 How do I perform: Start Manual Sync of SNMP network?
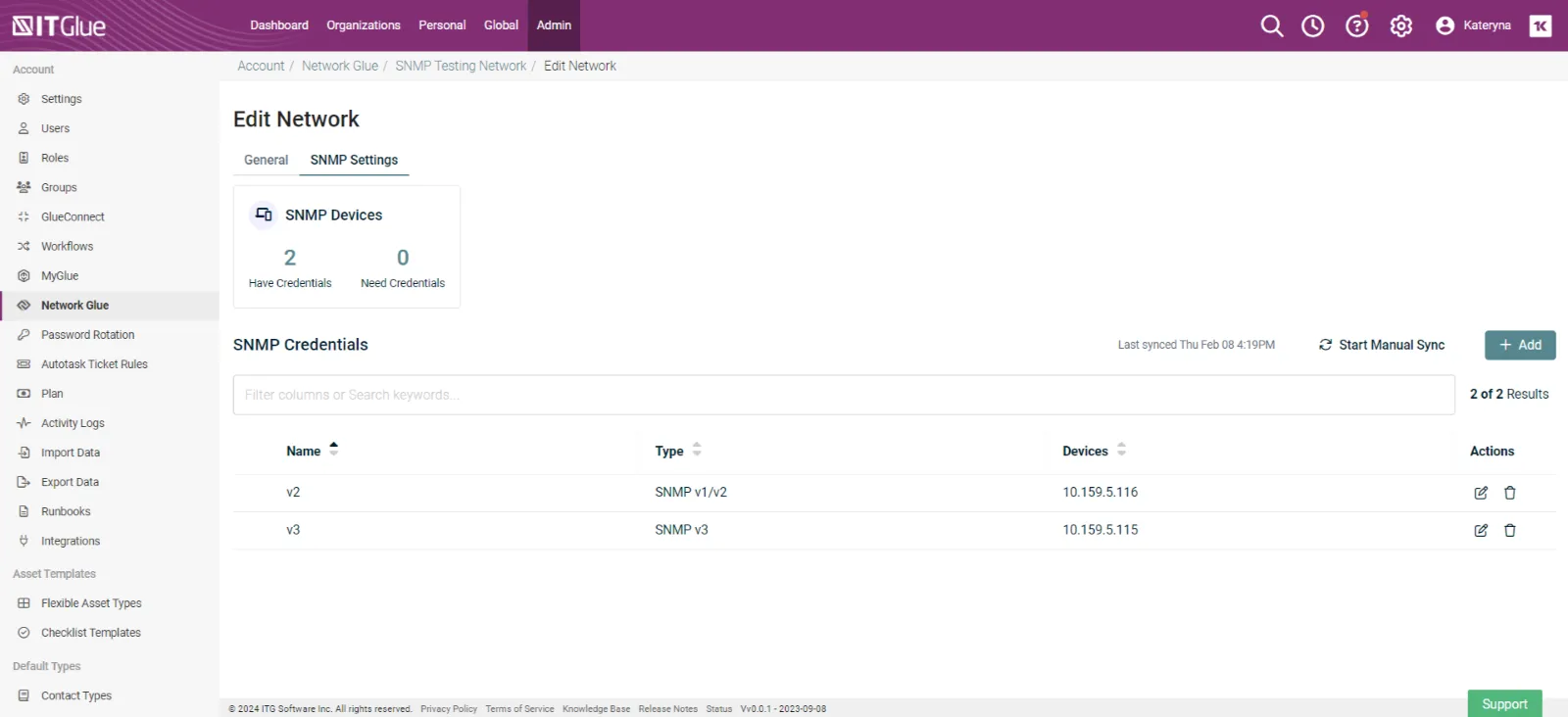pyautogui.click(x=1382, y=345)
